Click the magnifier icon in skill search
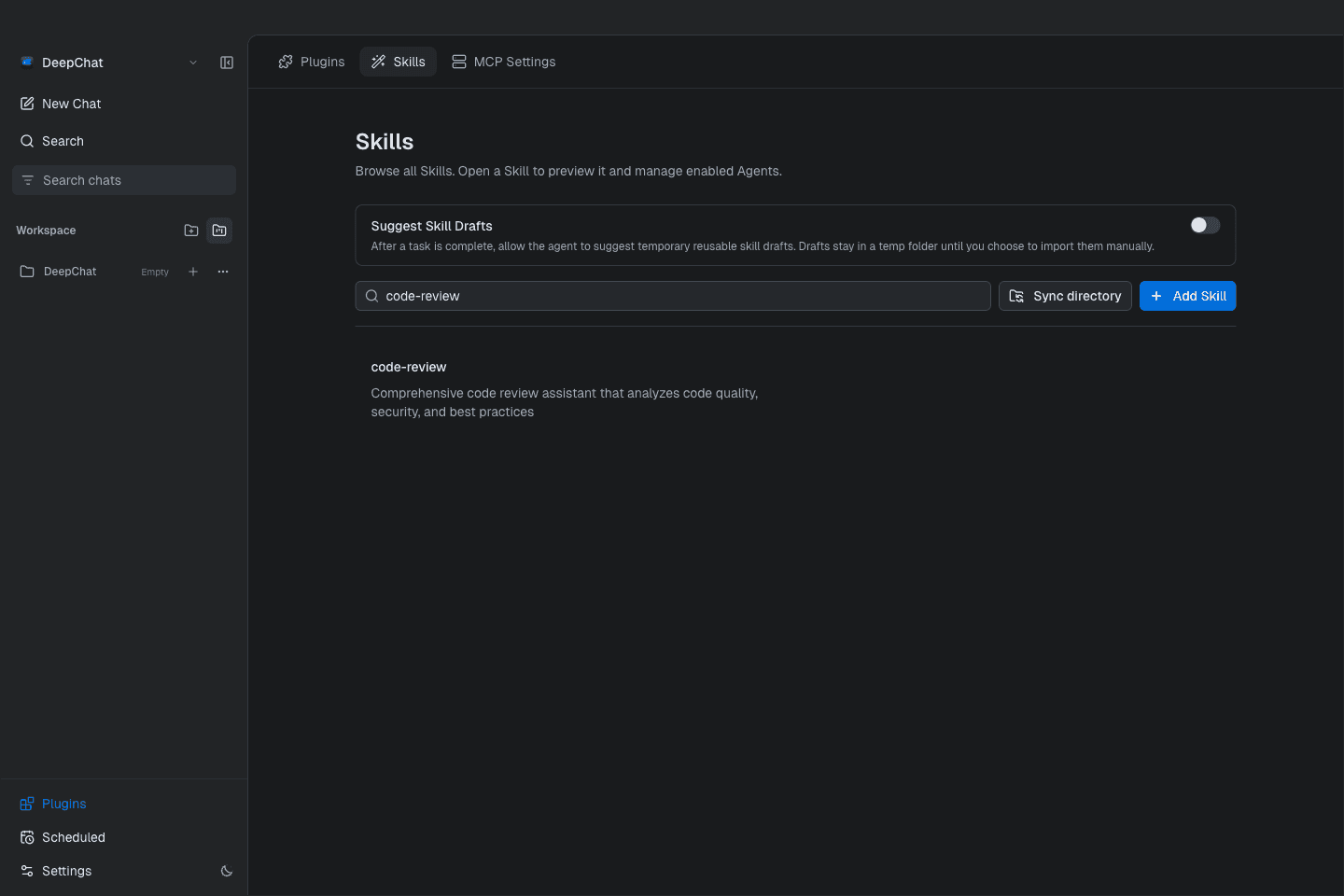Image resolution: width=1344 pixels, height=896 pixels. coord(371,296)
